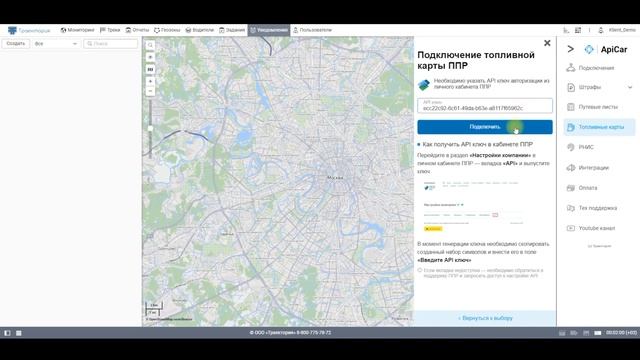Click the third status icon at bottom right
The height and width of the screenshot is (360, 640).
pyautogui.click(x=586, y=333)
